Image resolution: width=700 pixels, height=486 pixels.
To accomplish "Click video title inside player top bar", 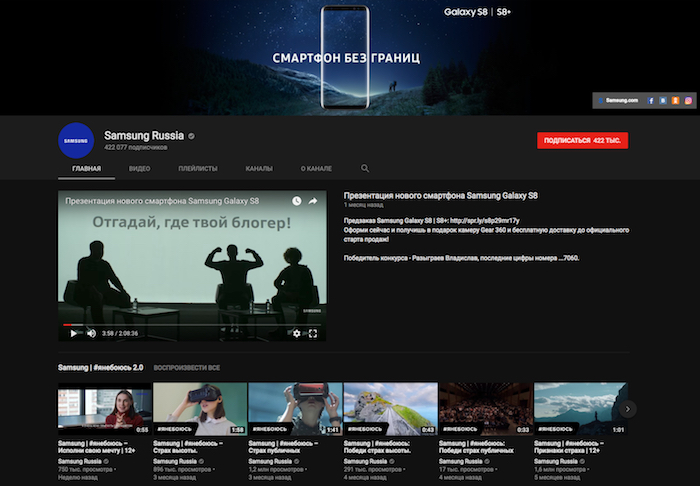I will click(x=162, y=201).
